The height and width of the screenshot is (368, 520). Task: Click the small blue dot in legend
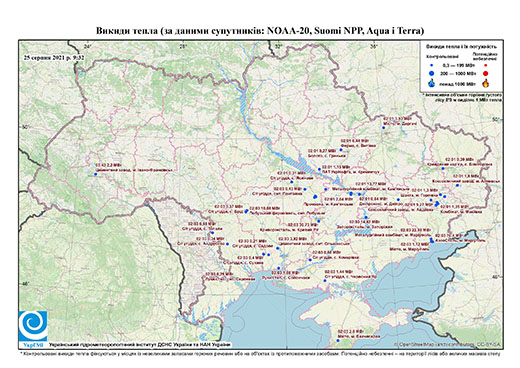(x=431, y=65)
